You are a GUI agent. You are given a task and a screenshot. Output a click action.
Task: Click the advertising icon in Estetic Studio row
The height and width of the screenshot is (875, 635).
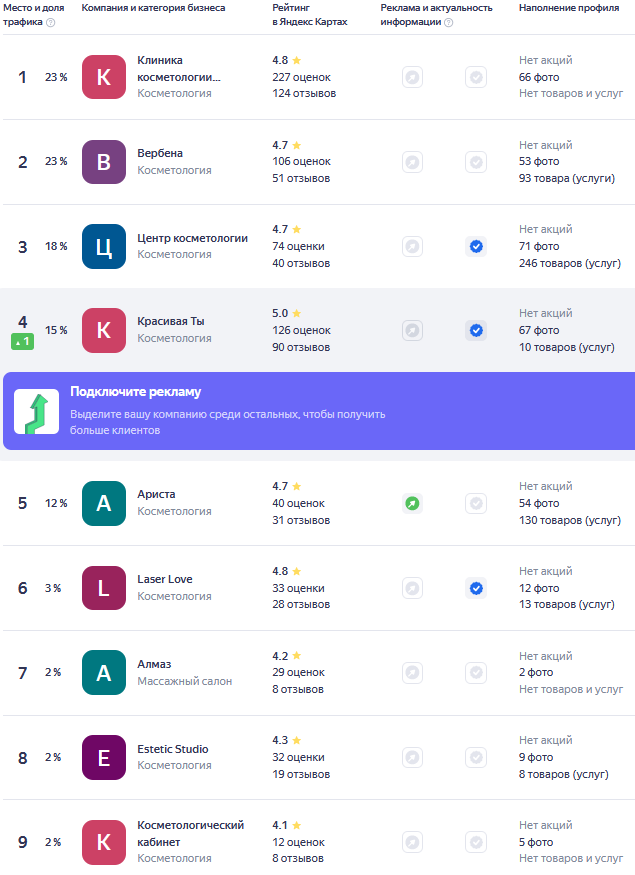(412, 757)
